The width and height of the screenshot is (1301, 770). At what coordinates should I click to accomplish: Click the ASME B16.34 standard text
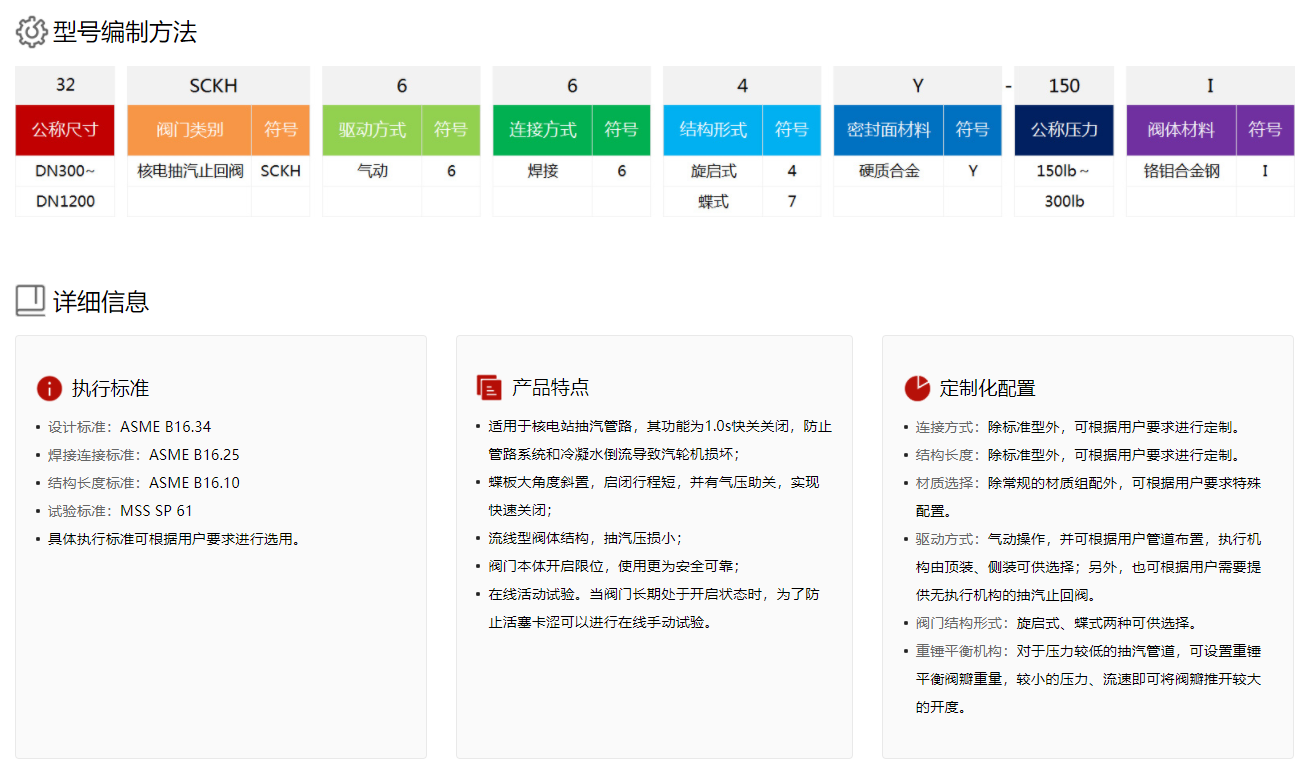(x=131, y=425)
